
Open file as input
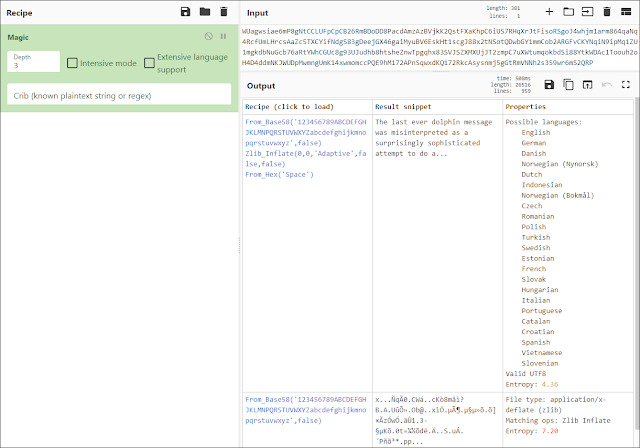click(587, 12)
